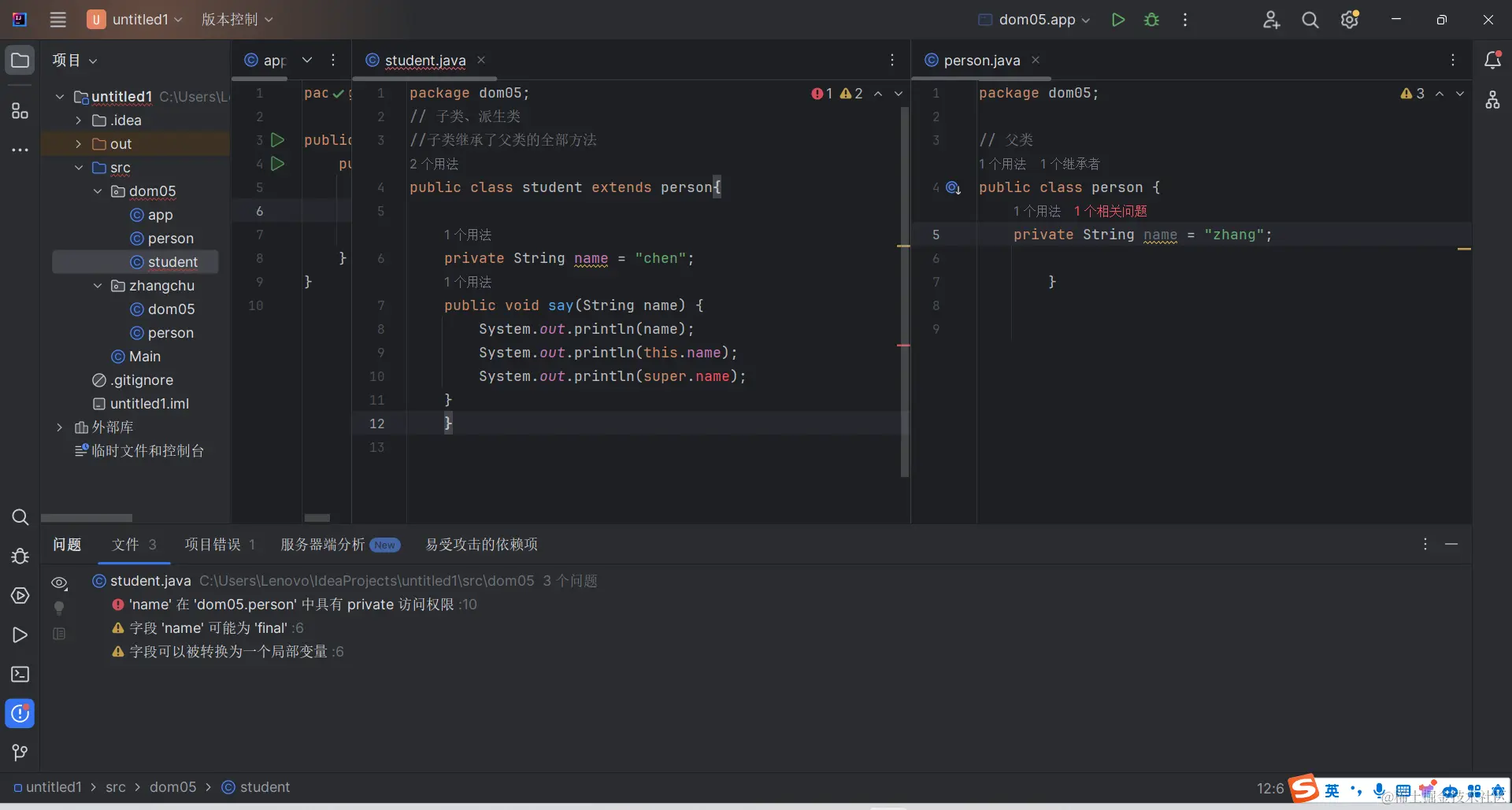The height and width of the screenshot is (810, 1512).
Task: Open the Debug tool window in left sidebar
Action: [20, 557]
